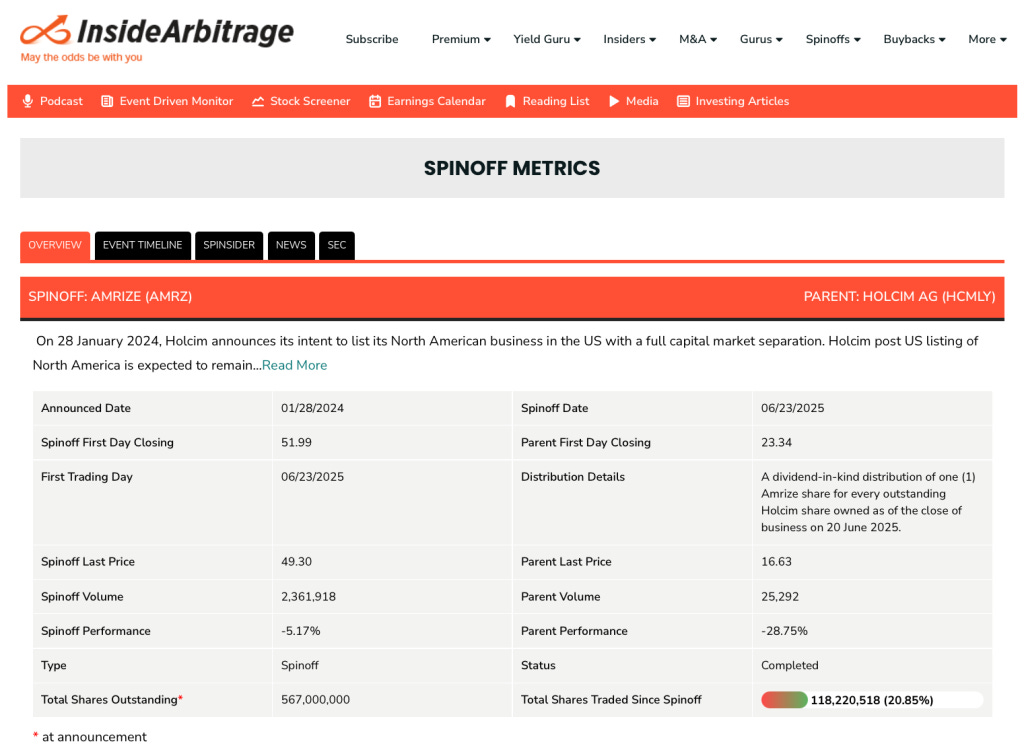Click the 118,220,518 (20.85%) traded value
Screen dimensions: 1024x748
tap(872, 700)
